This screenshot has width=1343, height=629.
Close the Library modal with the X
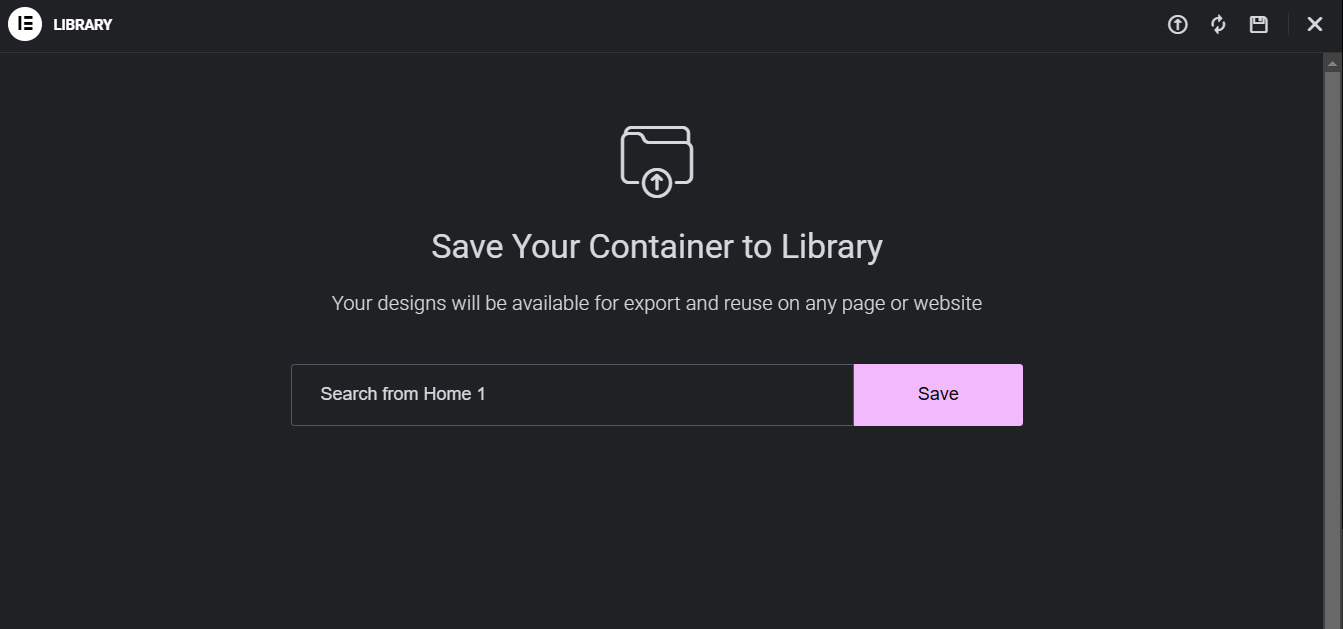tap(1315, 25)
